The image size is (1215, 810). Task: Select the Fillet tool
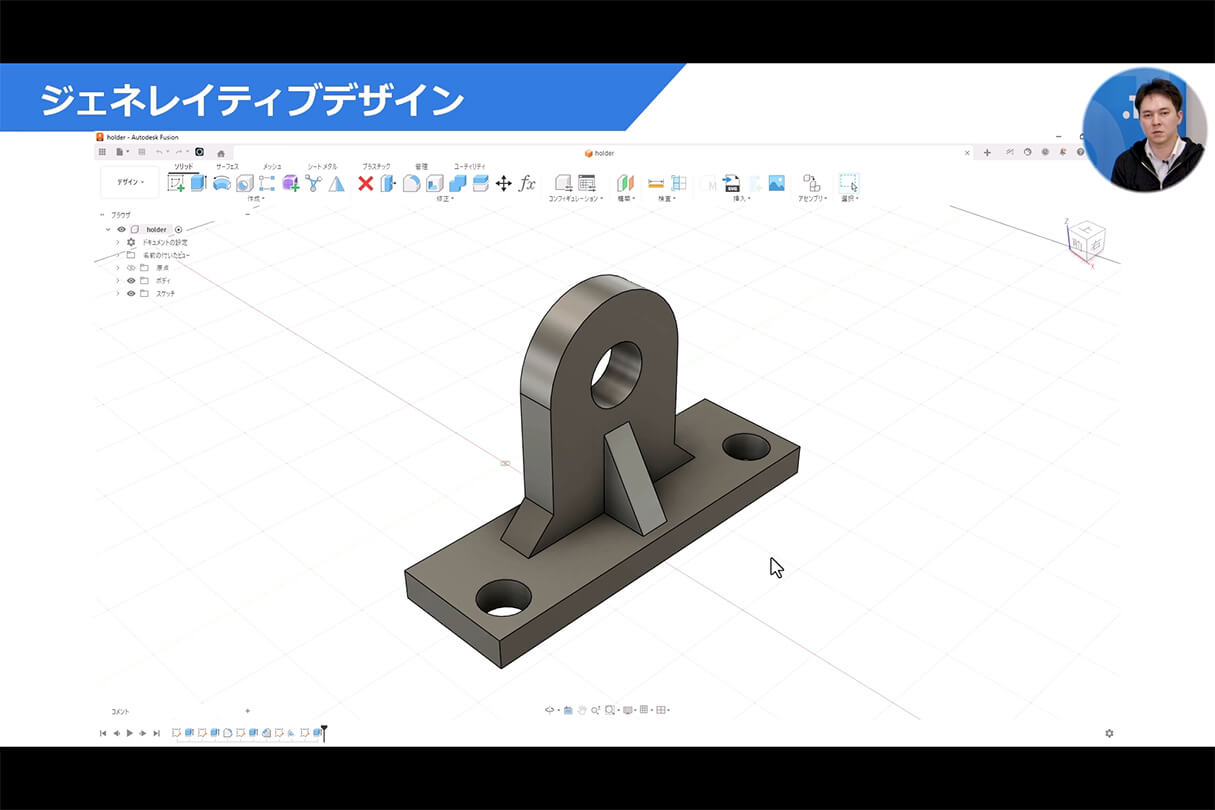(x=411, y=183)
